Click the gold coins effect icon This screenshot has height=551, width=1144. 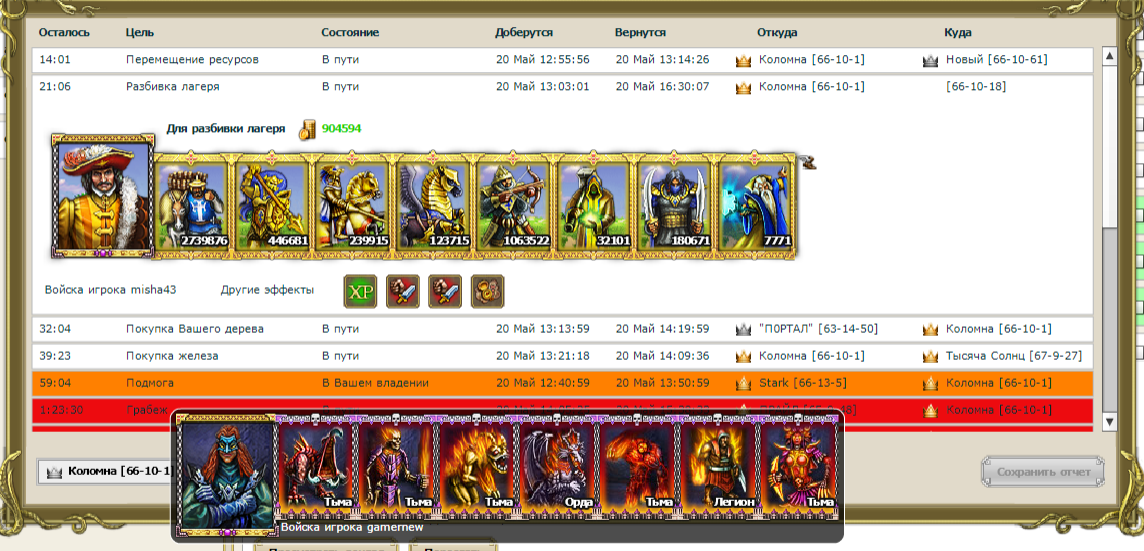pyautogui.click(x=487, y=291)
